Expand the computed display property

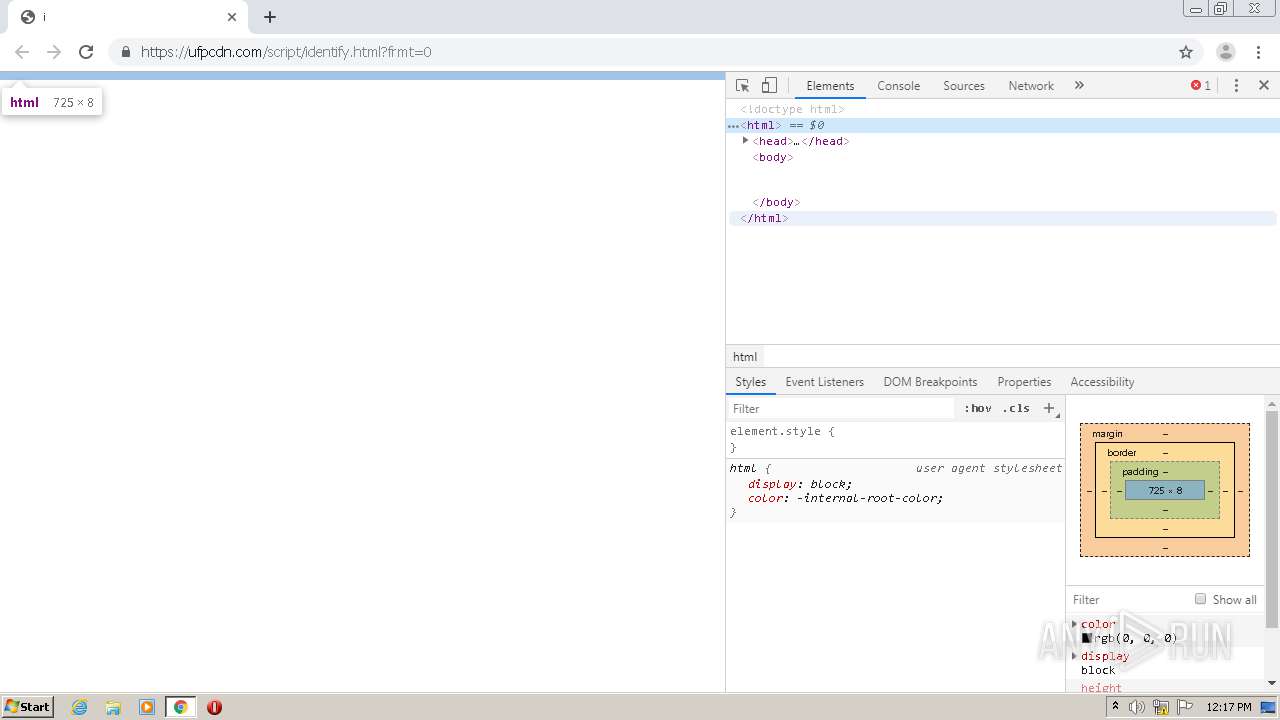[x=1075, y=656]
